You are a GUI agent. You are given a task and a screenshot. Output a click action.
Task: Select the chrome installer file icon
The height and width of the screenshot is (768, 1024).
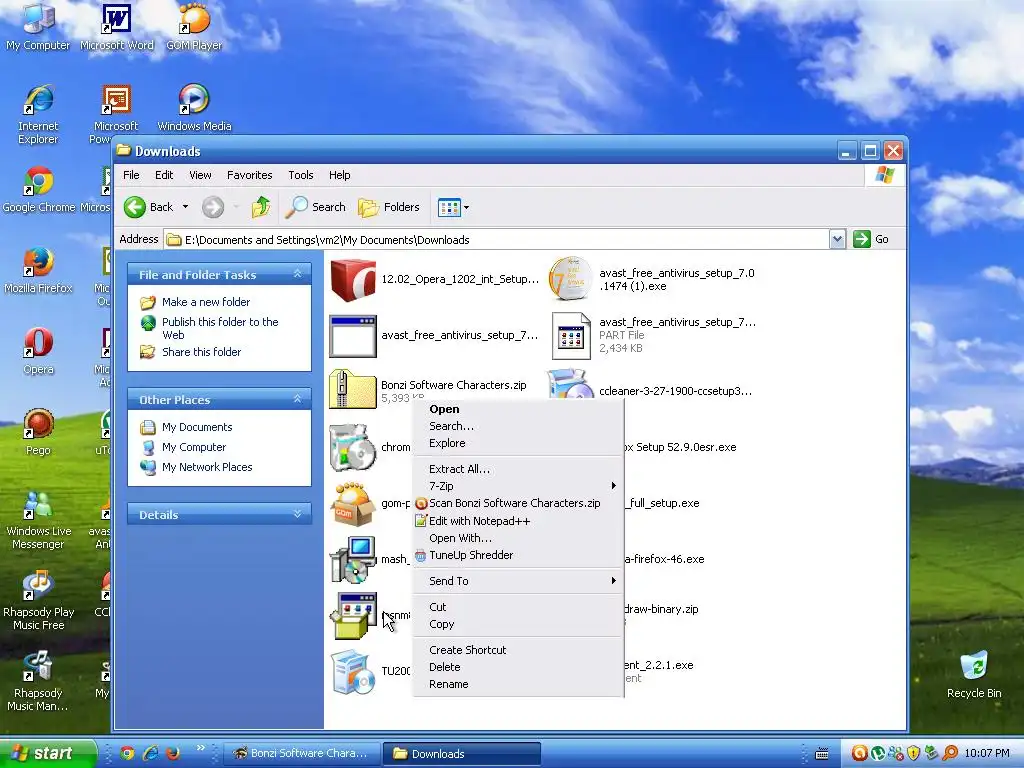coord(353,448)
